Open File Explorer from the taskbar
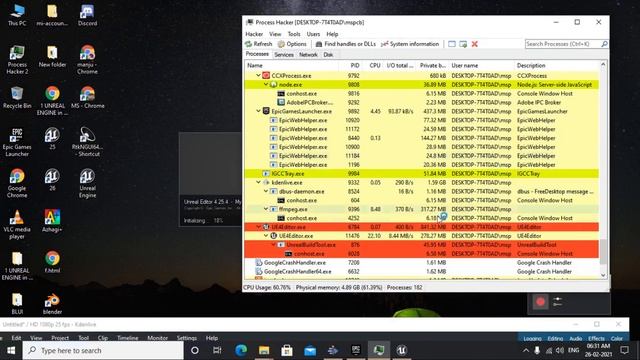 coord(264,350)
